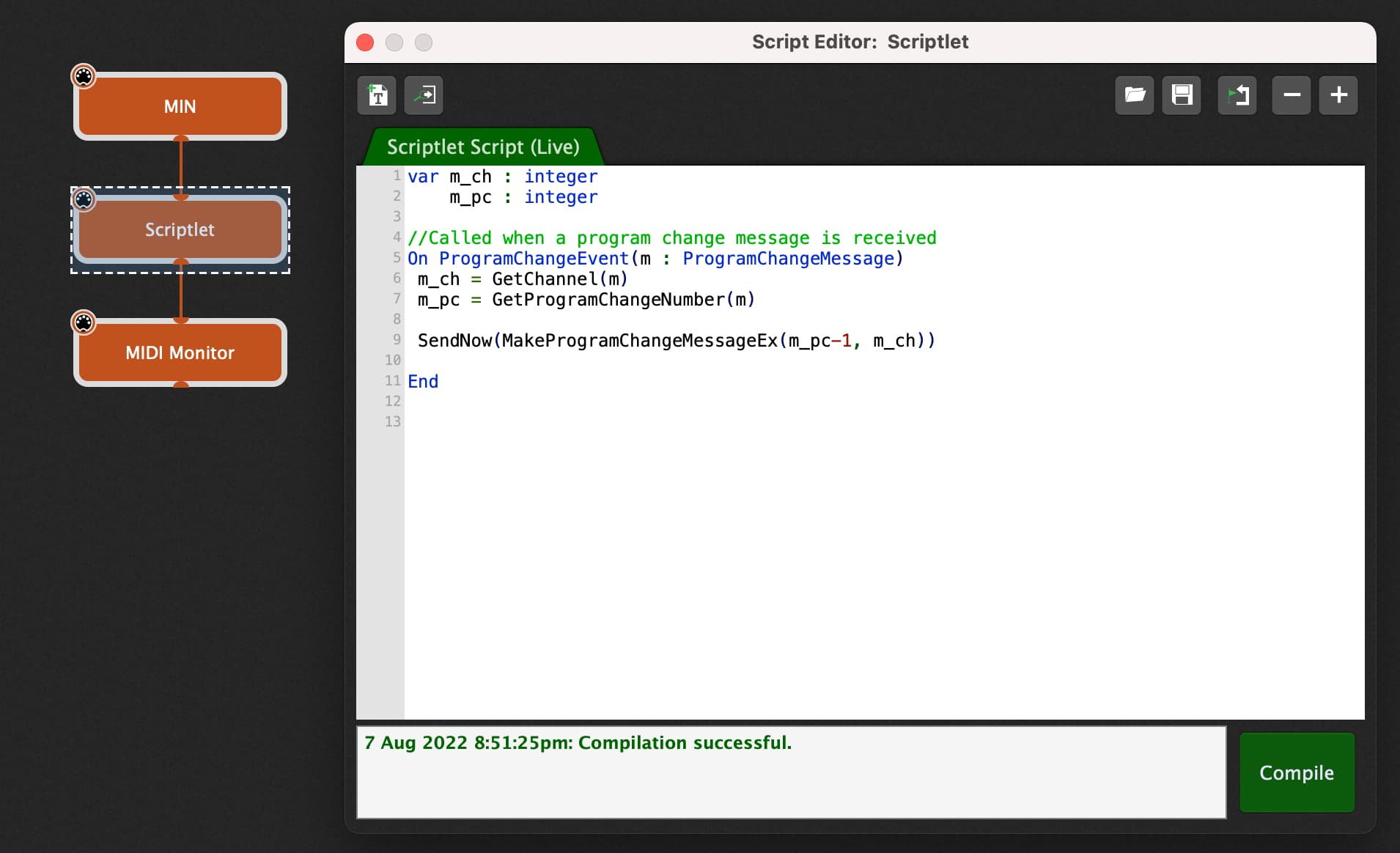The width and height of the screenshot is (1400, 853).
Task: Select the MIN block
Action: (x=180, y=106)
